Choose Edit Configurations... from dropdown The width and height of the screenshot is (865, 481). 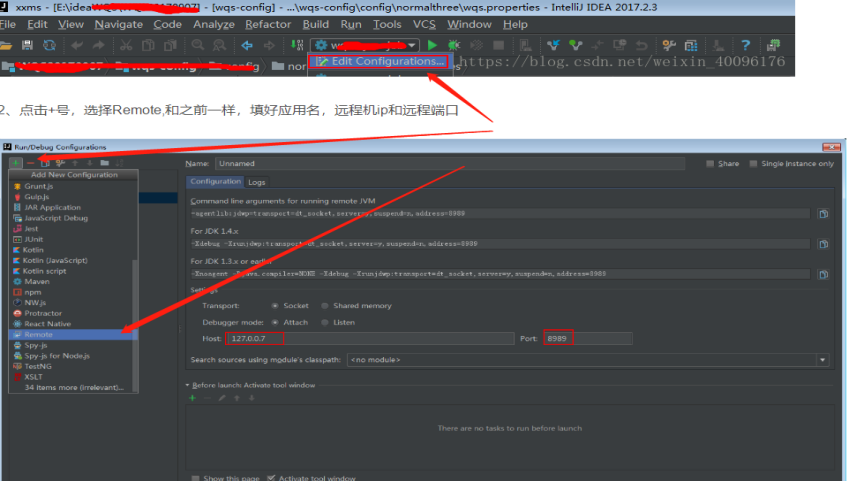(x=381, y=61)
